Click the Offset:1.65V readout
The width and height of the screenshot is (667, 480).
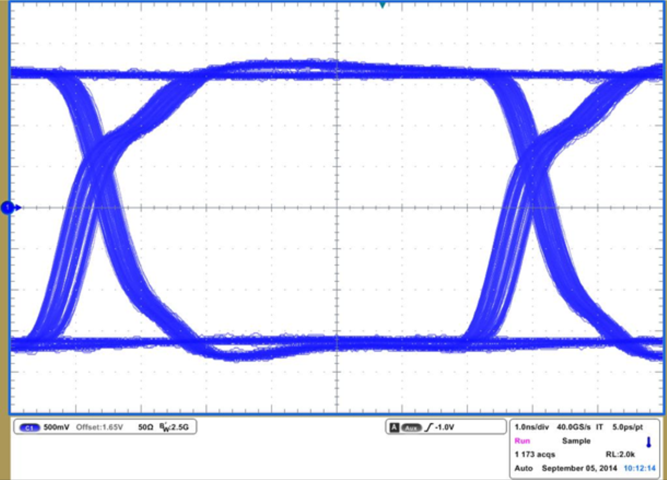[100, 427]
